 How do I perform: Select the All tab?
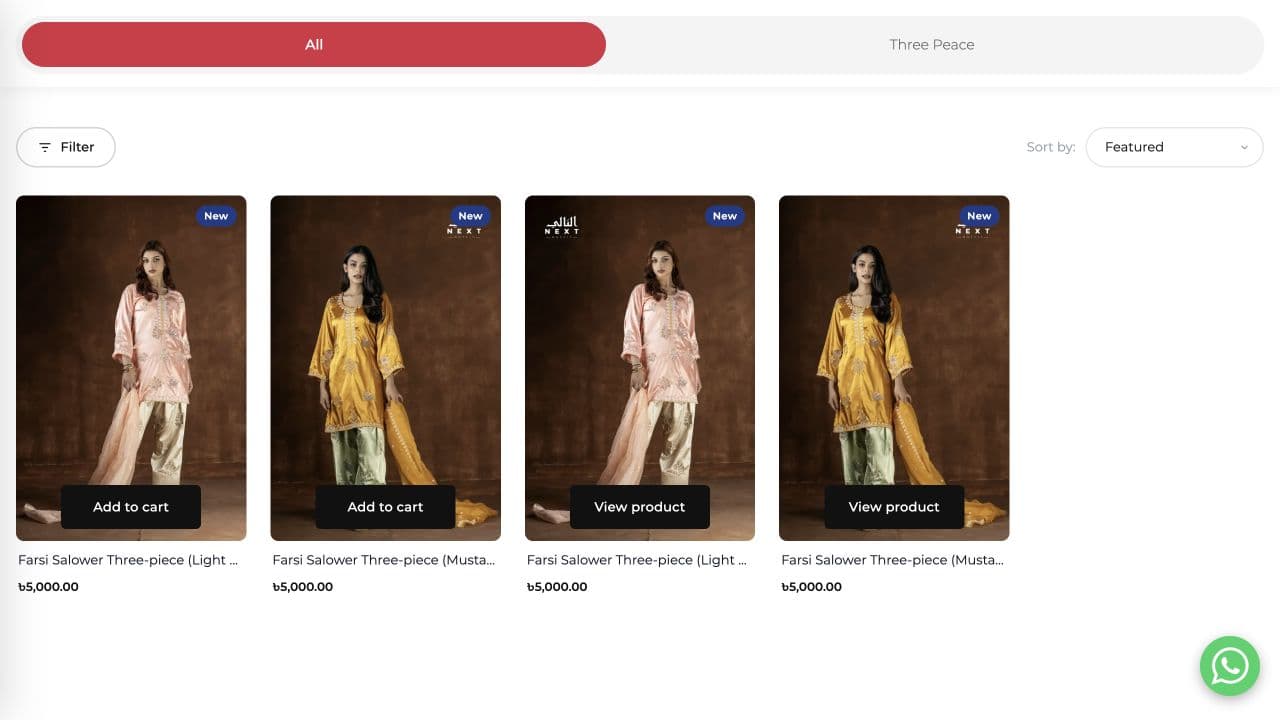pyautogui.click(x=314, y=45)
